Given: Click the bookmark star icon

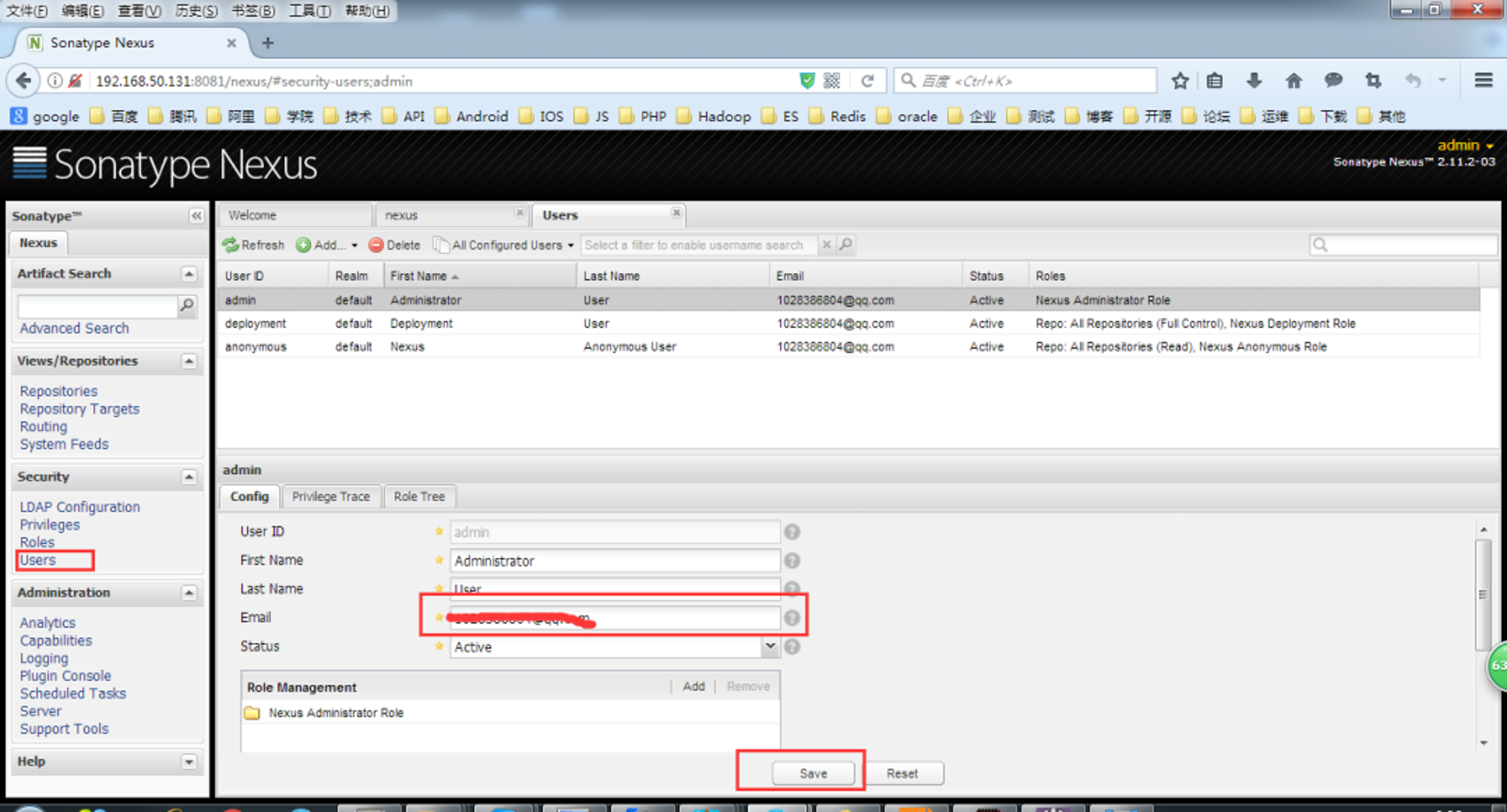Looking at the screenshot, I should (x=1180, y=81).
